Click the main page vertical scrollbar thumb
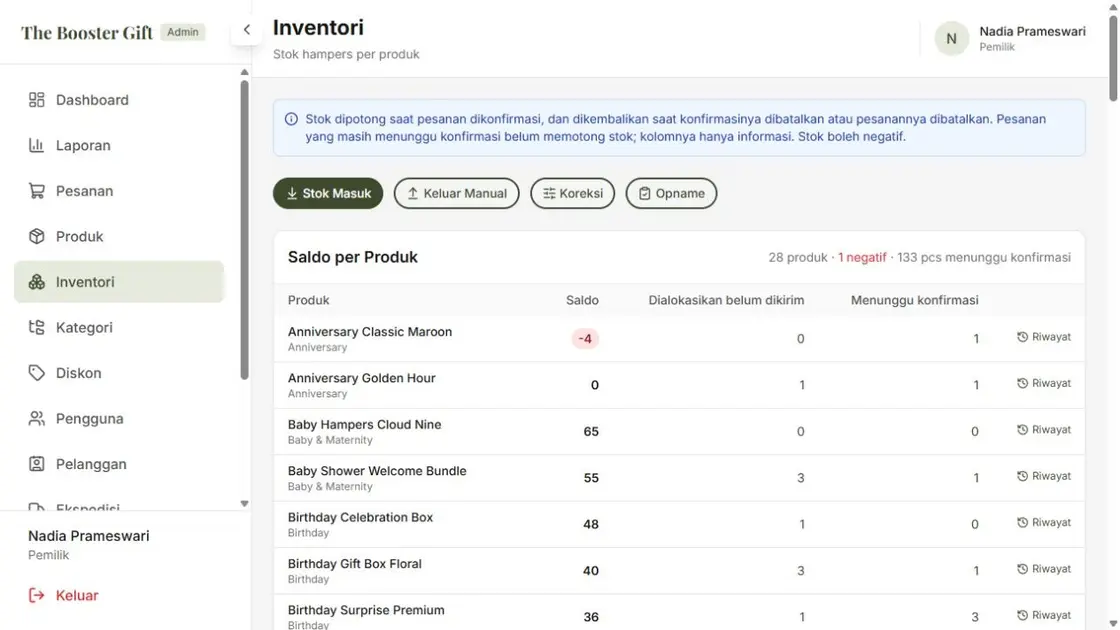Screen dimensions: 1120x630 [x=1113, y=57]
